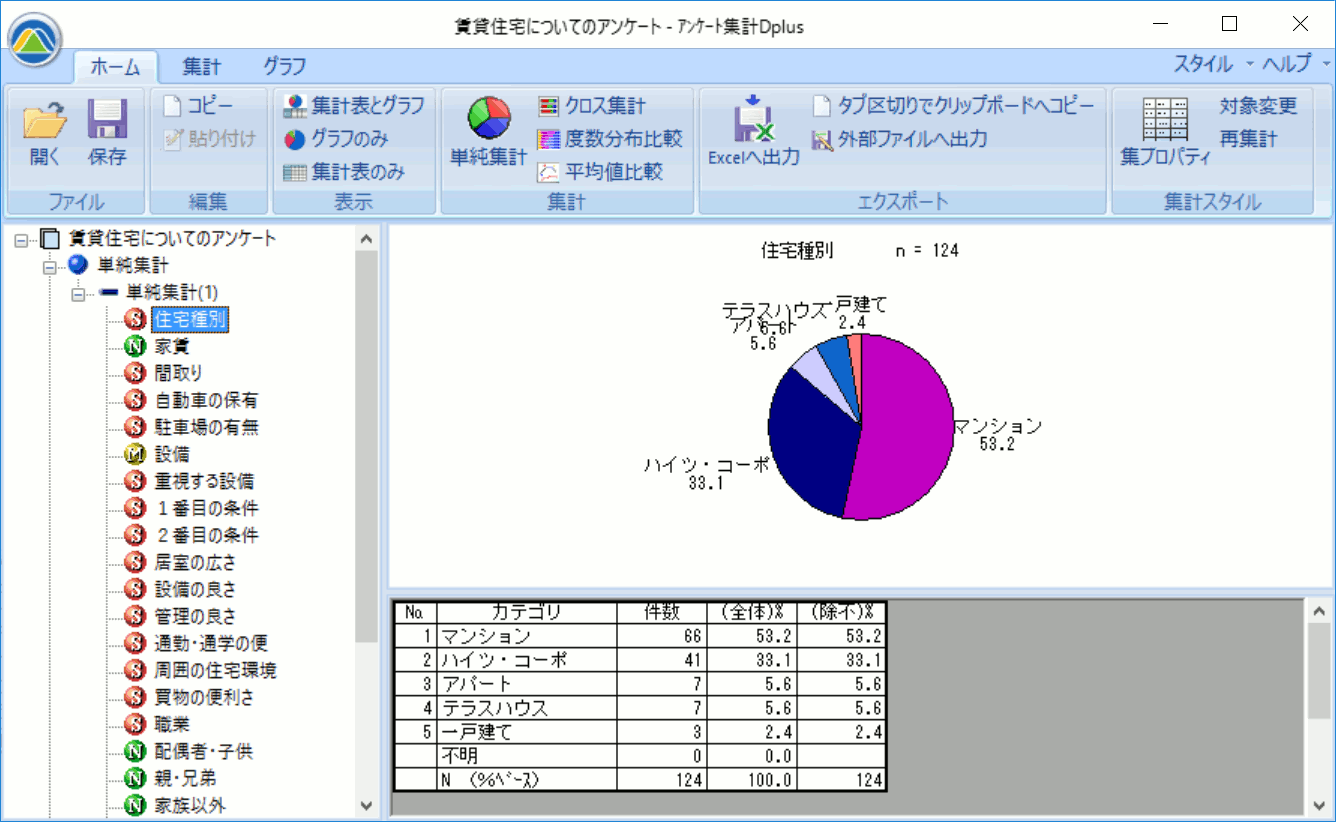Click the N icon beside 配偶者･子供
The image size is (1336, 822).
pyautogui.click(x=135, y=751)
